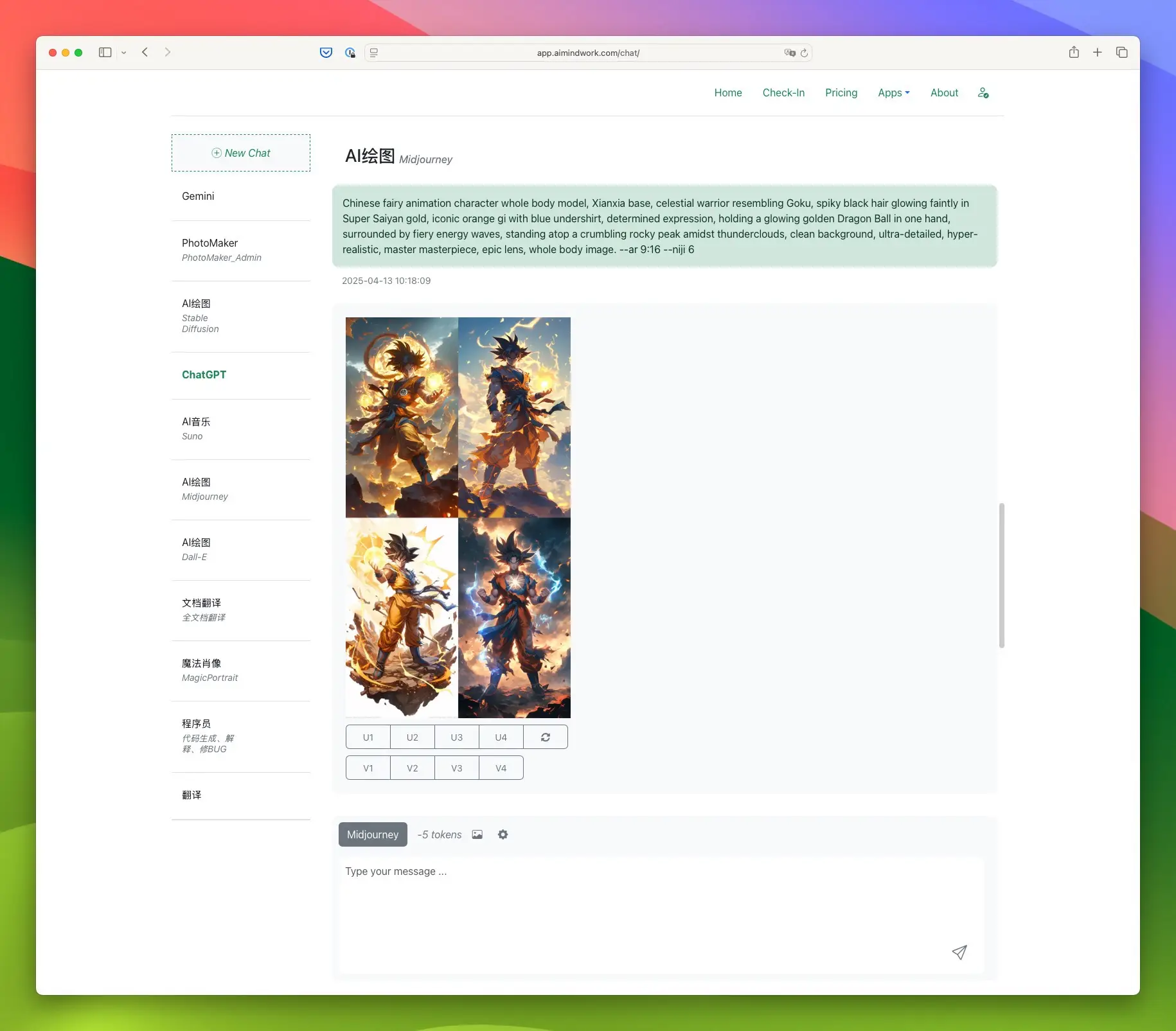Open the Pricing link in the navigation
1176x1031 pixels.
click(x=841, y=93)
